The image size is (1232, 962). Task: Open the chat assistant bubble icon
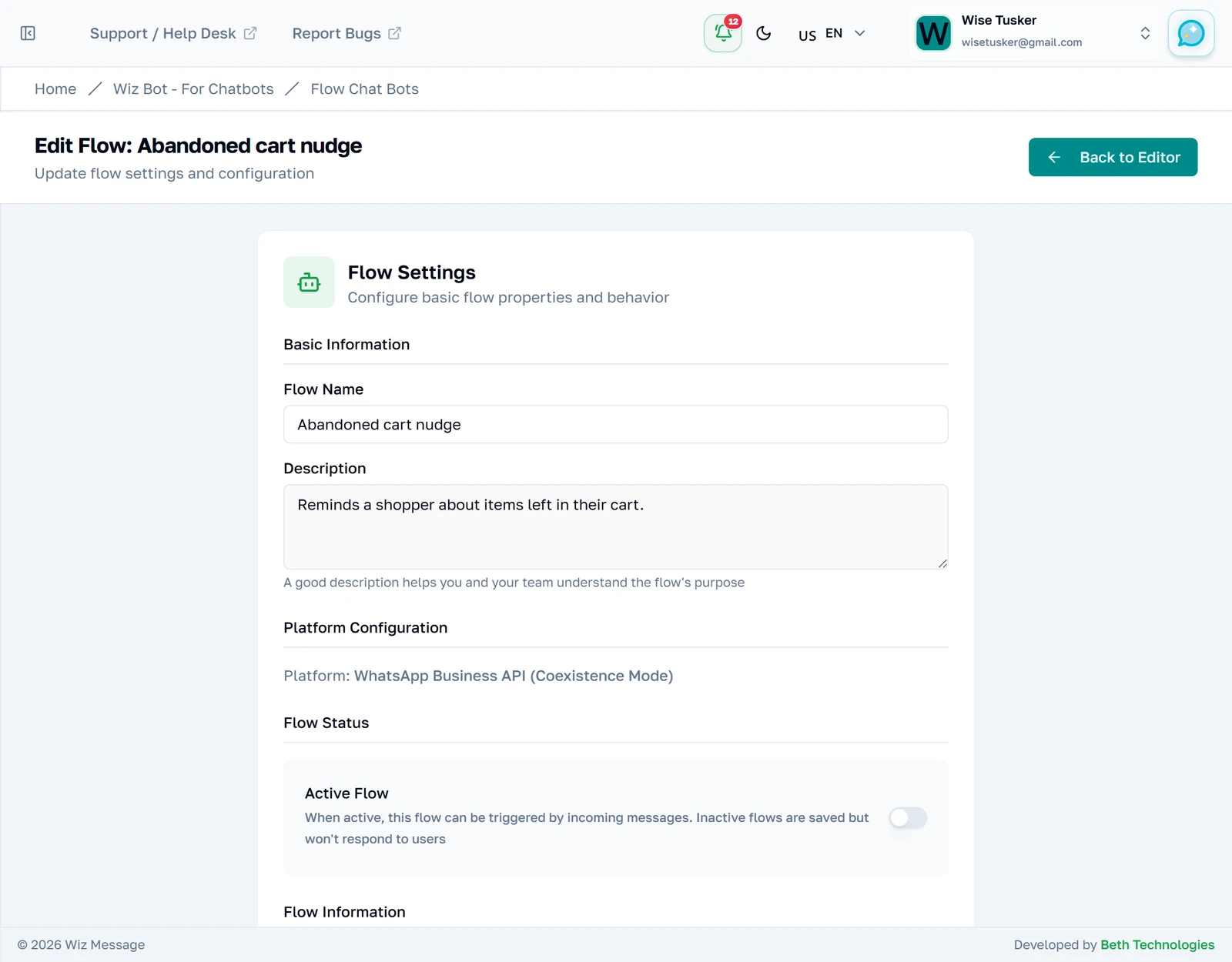point(1191,33)
